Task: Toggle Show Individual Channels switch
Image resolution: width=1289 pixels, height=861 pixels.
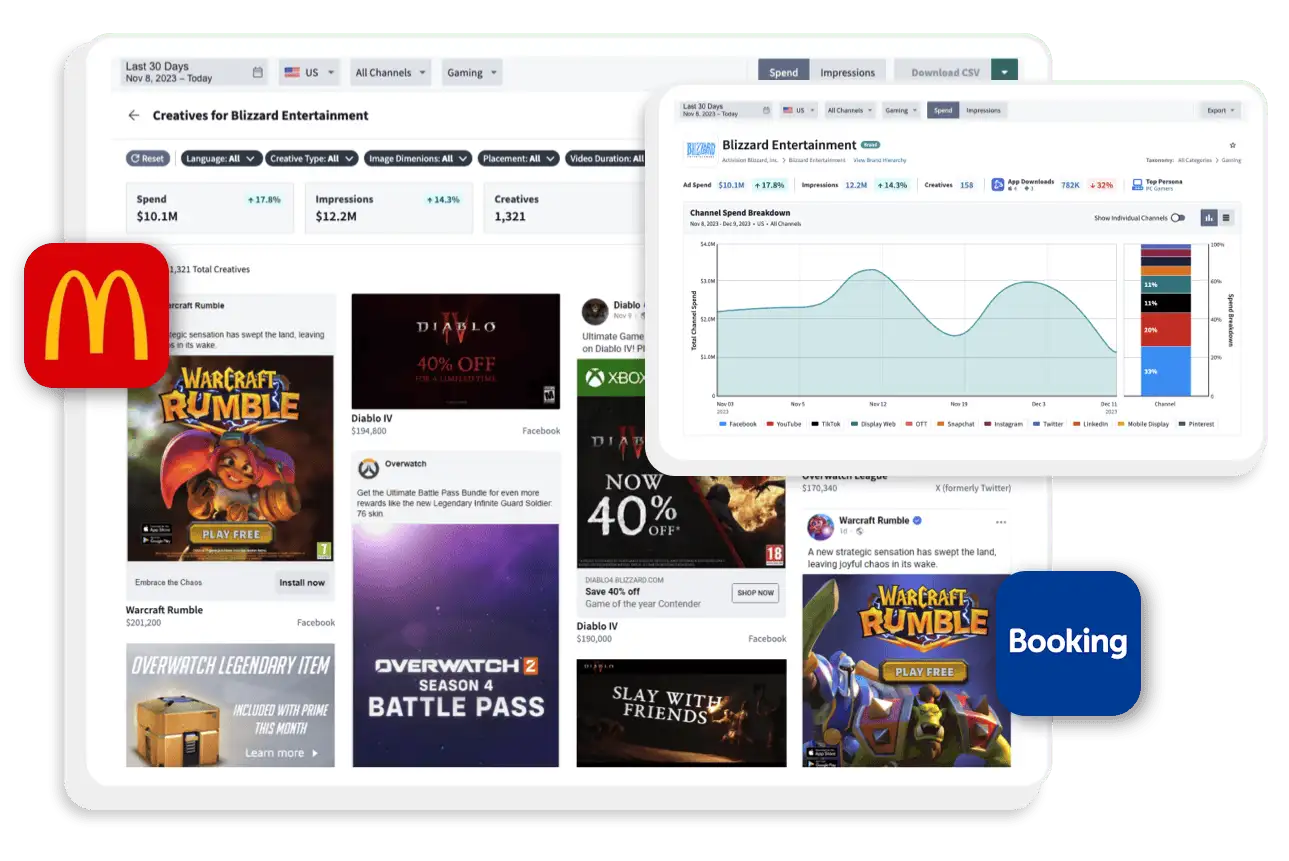Action: (x=1177, y=218)
